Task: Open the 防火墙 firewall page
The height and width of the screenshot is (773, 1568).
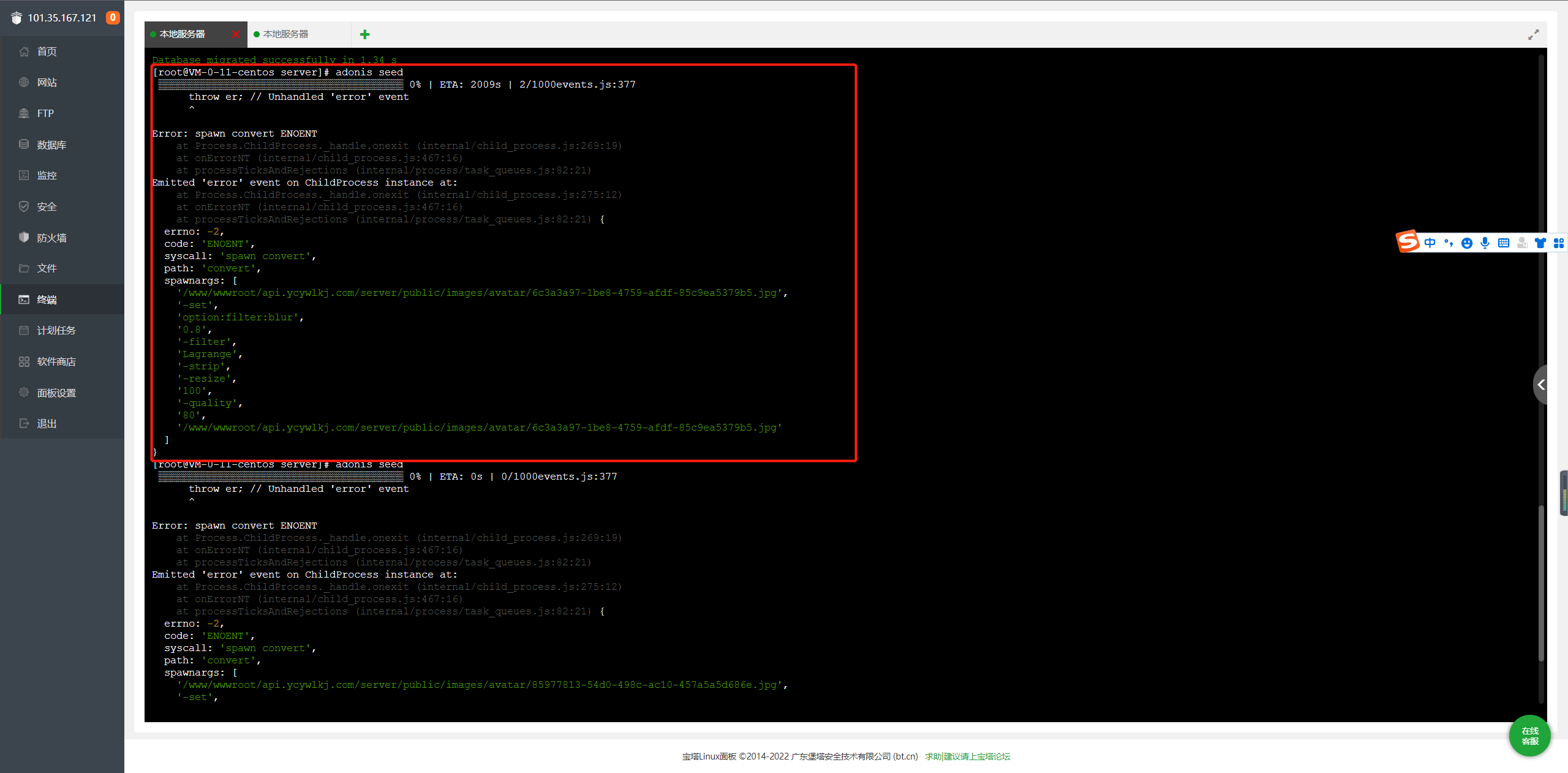Action: point(51,238)
